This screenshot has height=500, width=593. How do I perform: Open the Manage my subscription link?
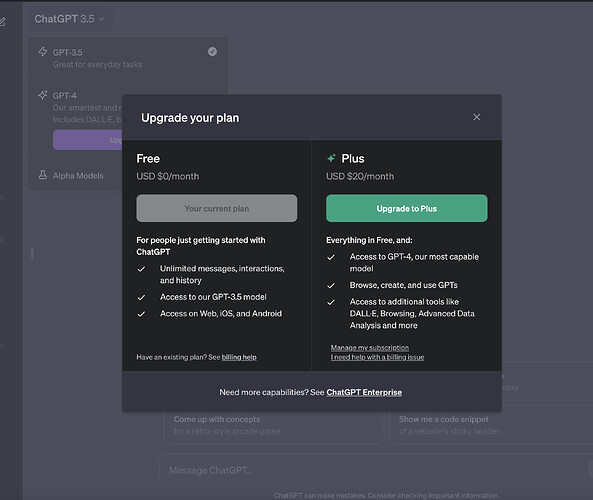pyautogui.click(x=370, y=348)
